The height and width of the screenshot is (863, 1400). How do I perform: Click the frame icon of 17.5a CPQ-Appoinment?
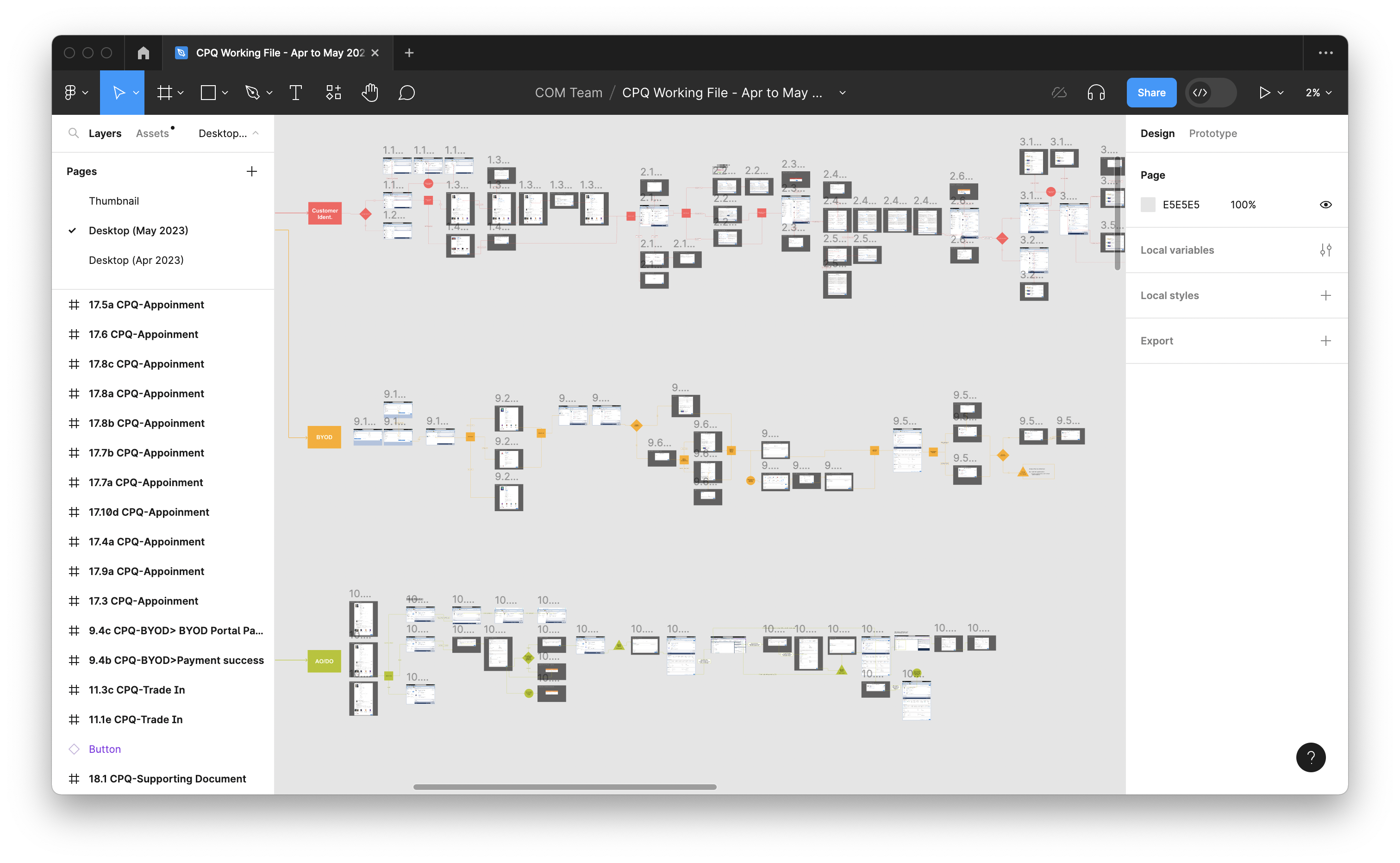74,305
